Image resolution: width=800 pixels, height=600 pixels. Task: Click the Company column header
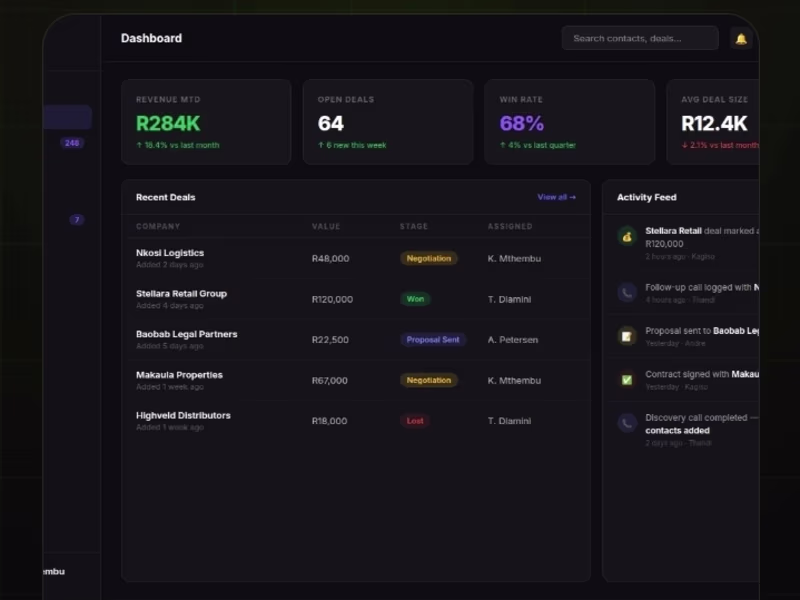point(158,226)
